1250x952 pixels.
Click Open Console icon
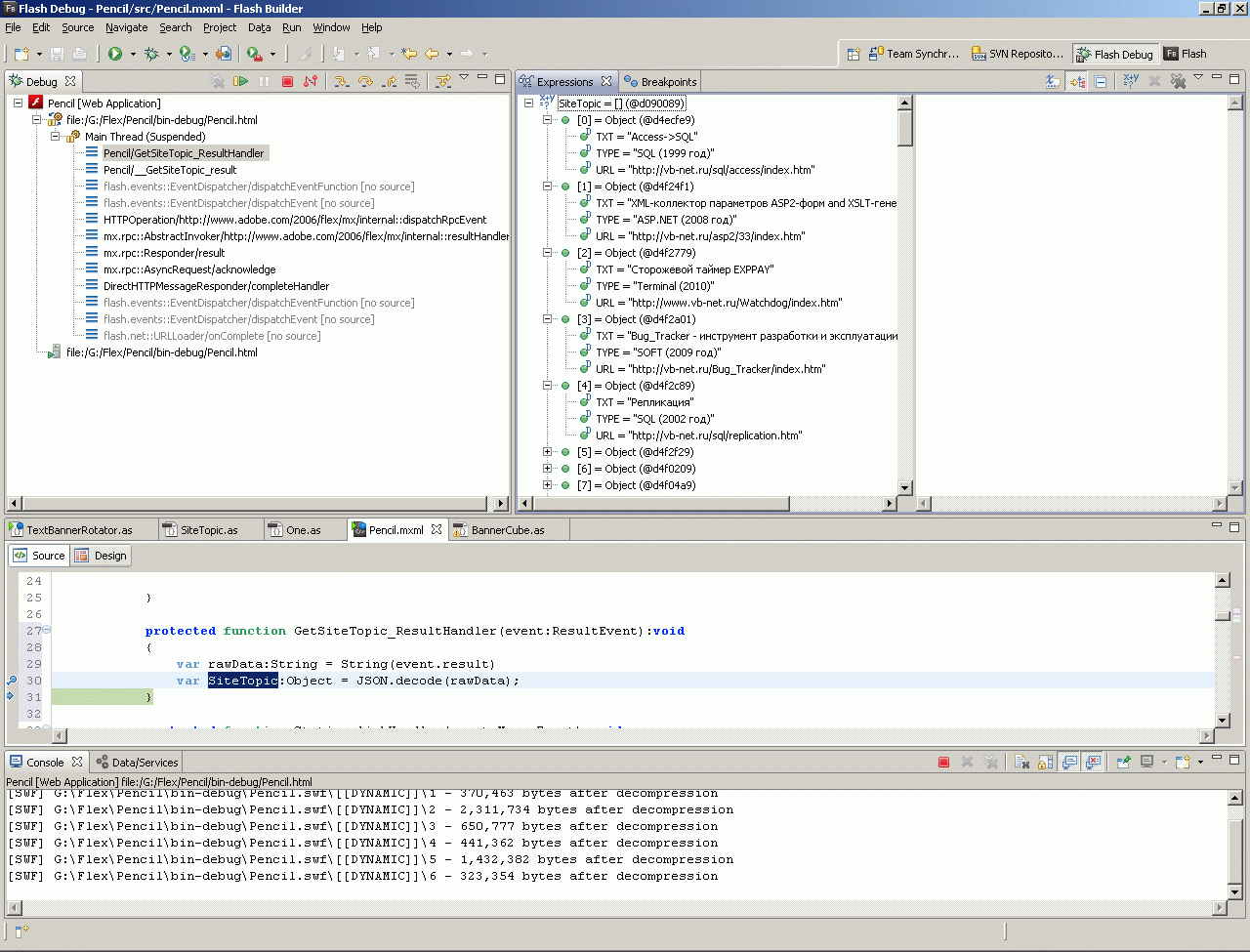tap(1183, 762)
